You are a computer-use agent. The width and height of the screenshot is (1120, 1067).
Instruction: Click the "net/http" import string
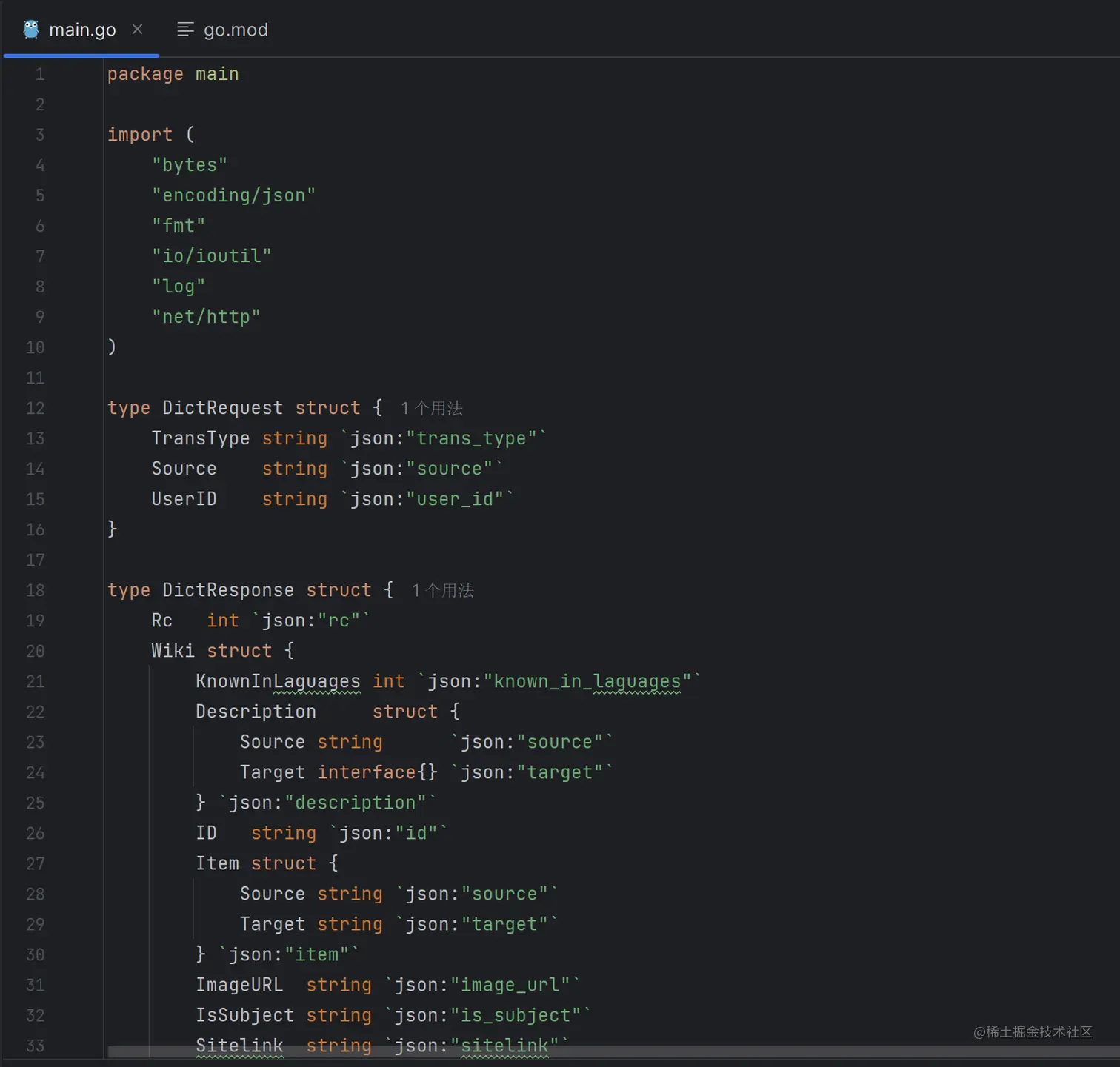(206, 317)
